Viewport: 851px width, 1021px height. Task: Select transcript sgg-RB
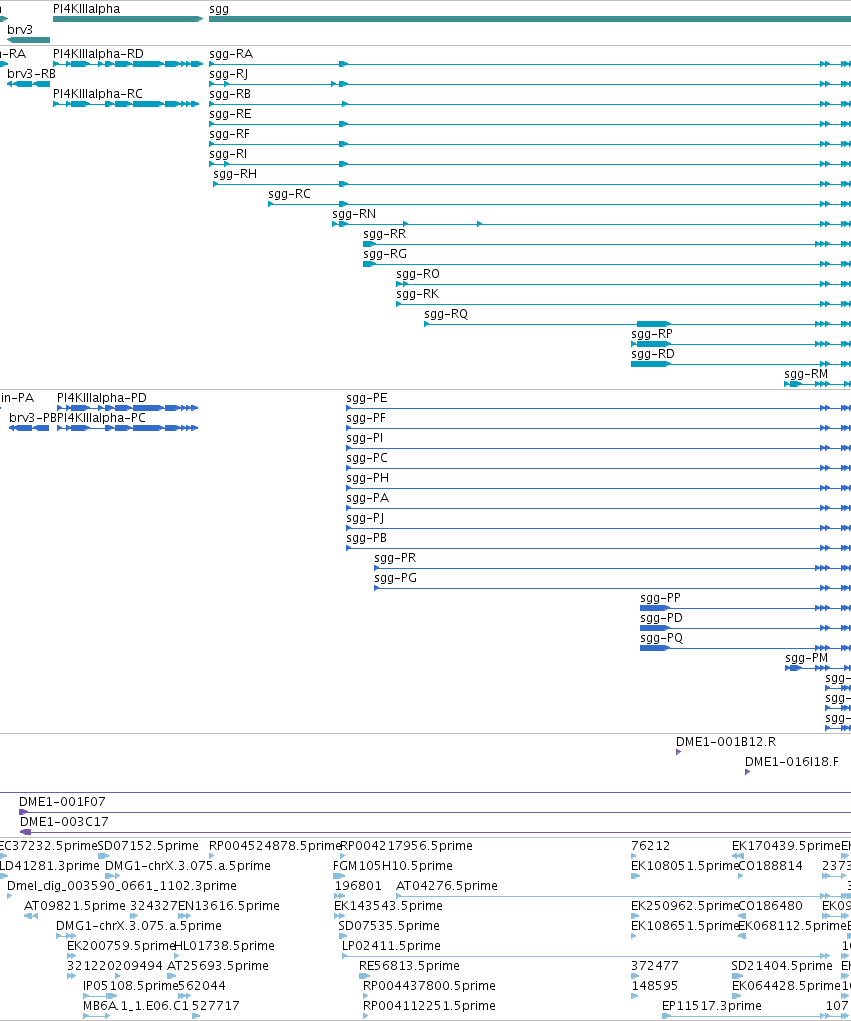[530, 104]
